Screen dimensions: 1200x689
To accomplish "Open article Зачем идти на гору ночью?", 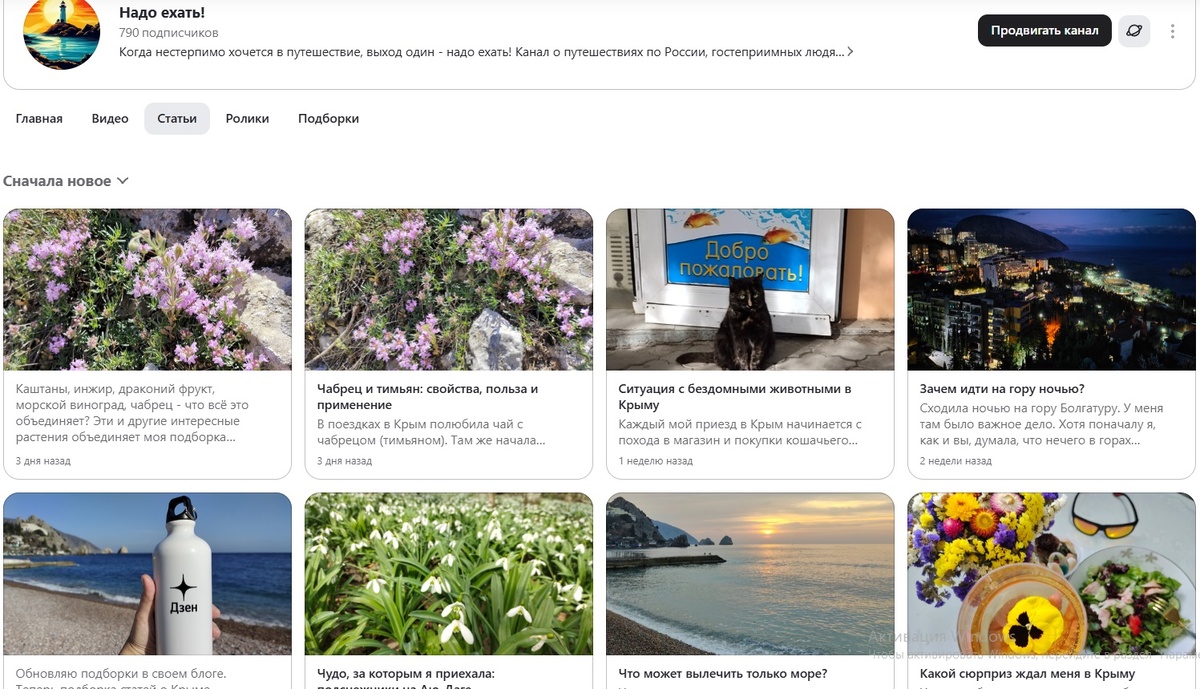I will pos(1002,389).
